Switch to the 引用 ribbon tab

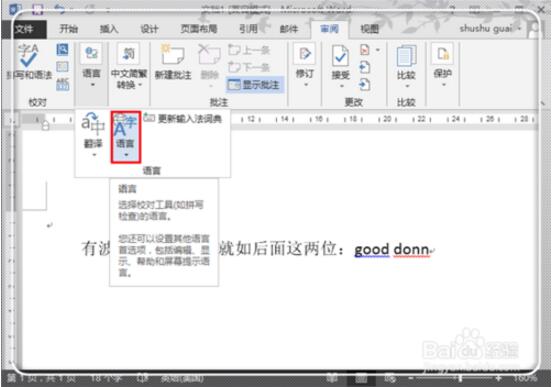(x=248, y=29)
